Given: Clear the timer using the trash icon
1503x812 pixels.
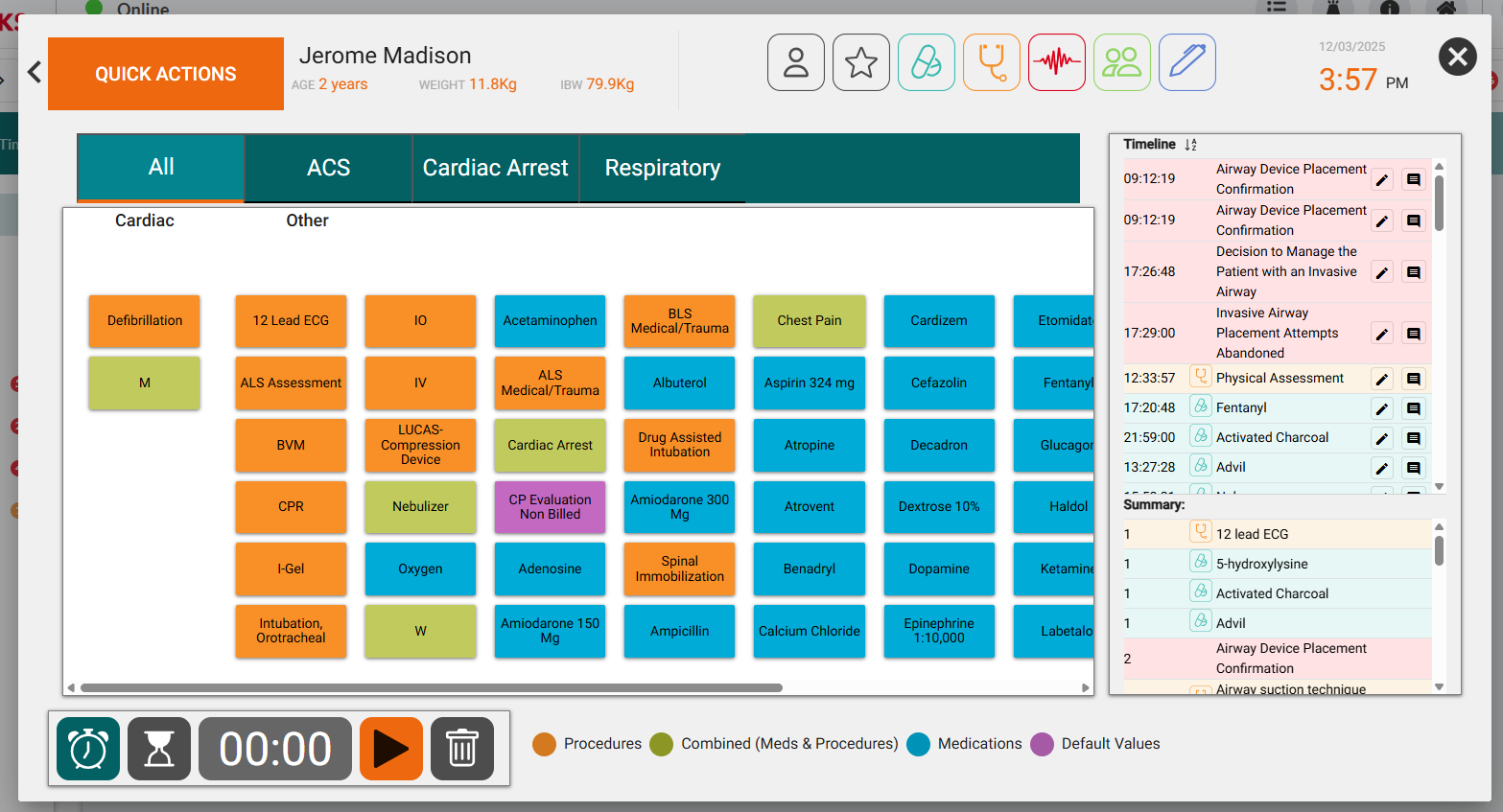Looking at the screenshot, I should click(461, 748).
